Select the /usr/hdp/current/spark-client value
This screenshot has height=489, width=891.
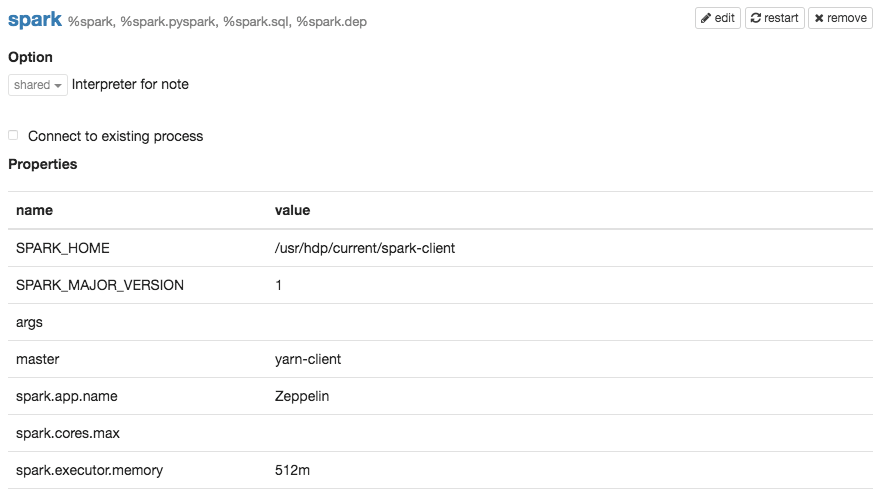coord(365,248)
